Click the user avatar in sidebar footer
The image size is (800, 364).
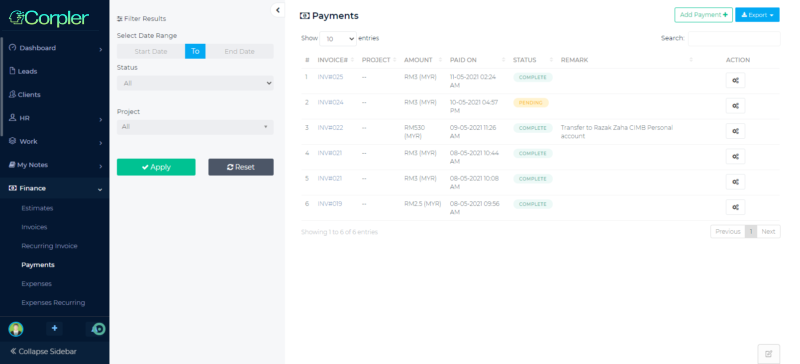pyautogui.click(x=16, y=329)
